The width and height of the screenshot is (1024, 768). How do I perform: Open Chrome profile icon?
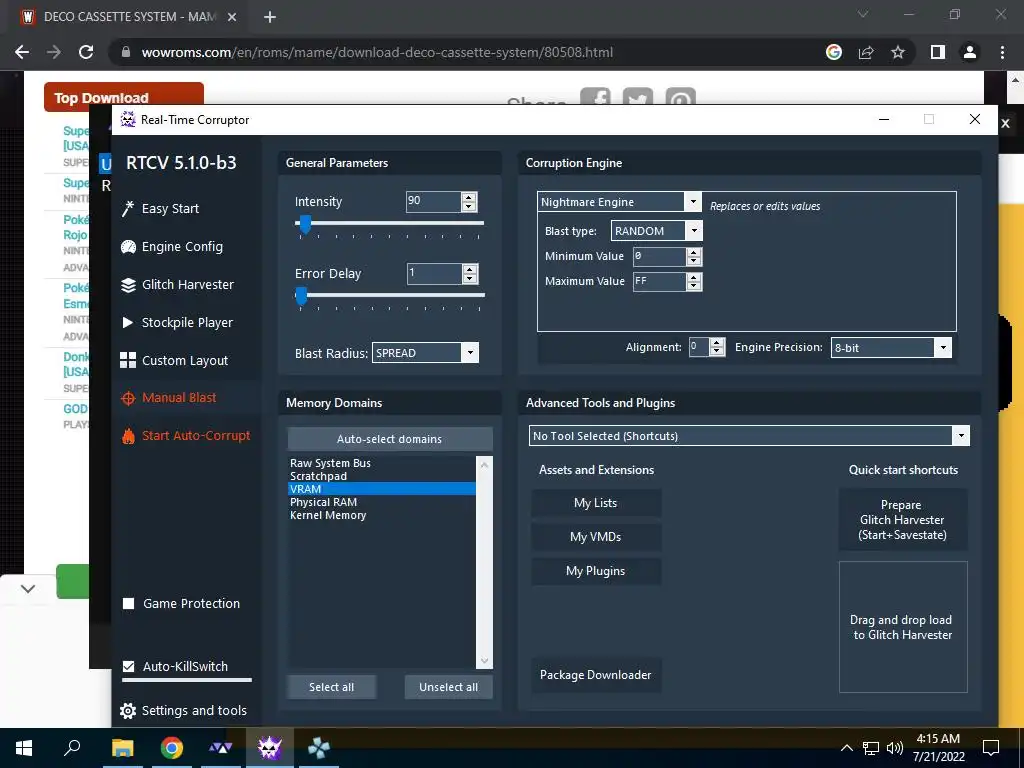970,52
